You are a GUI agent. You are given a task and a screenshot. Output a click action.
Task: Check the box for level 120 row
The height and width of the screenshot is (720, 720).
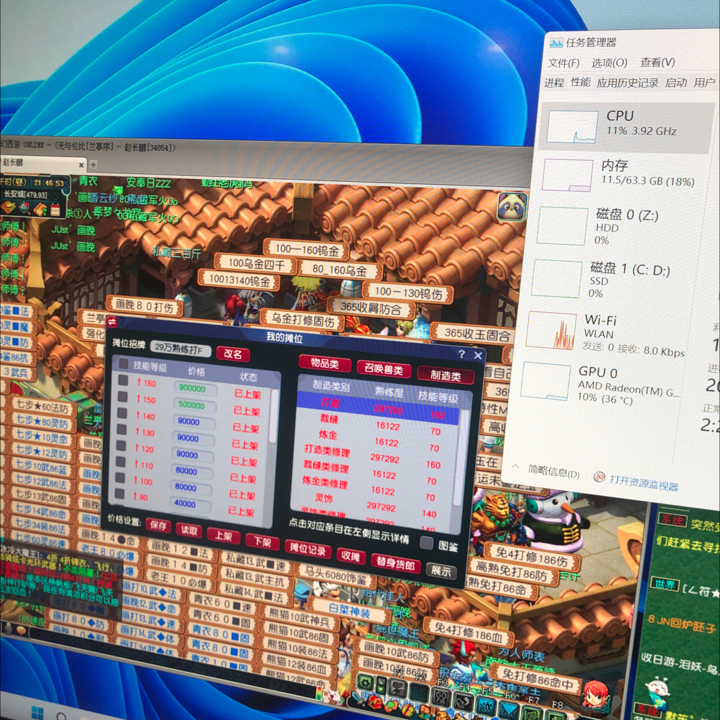point(121,445)
